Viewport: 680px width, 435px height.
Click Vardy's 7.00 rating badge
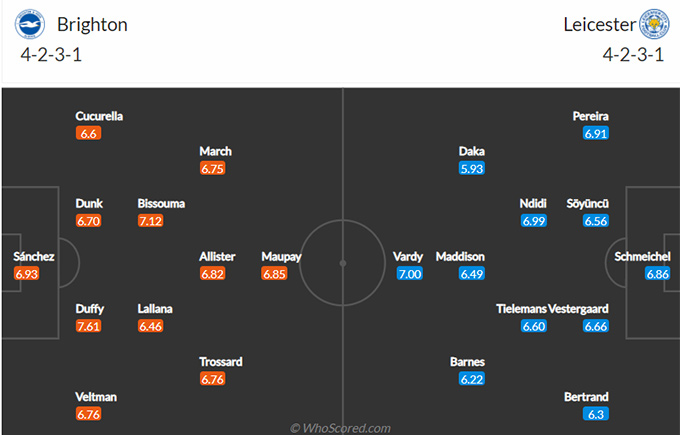coord(409,274)
